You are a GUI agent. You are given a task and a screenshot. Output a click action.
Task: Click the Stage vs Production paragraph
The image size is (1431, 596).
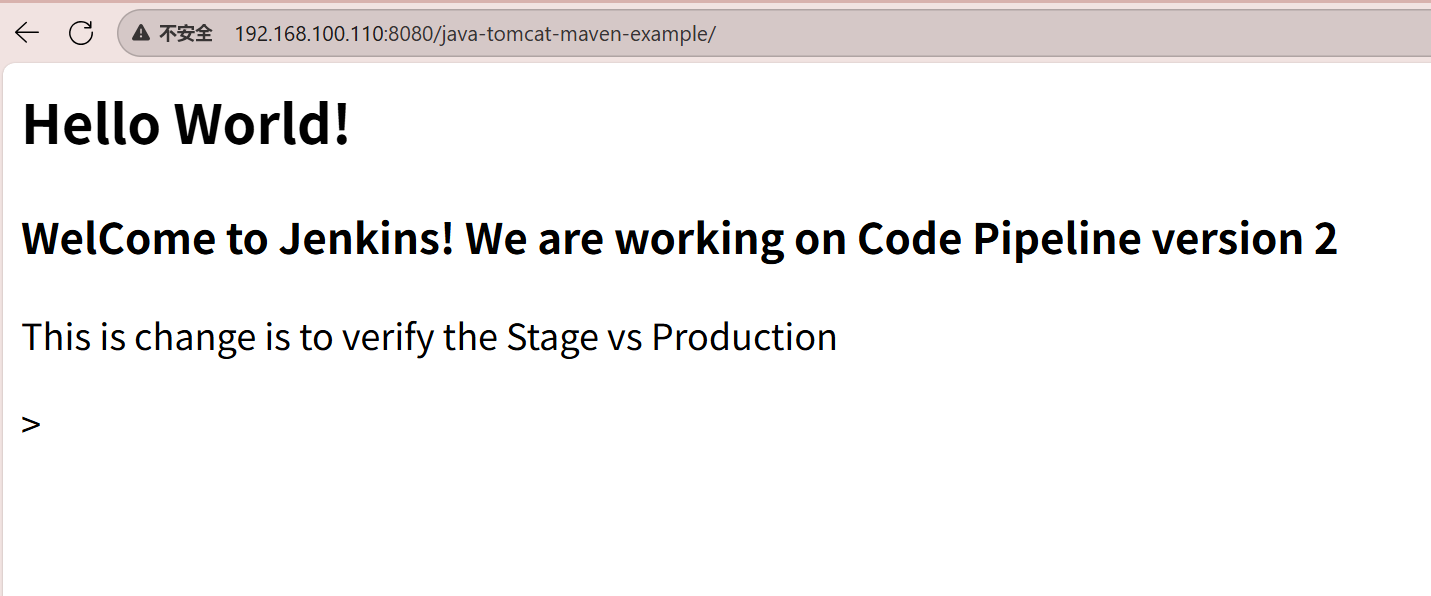tap(429, 337)
